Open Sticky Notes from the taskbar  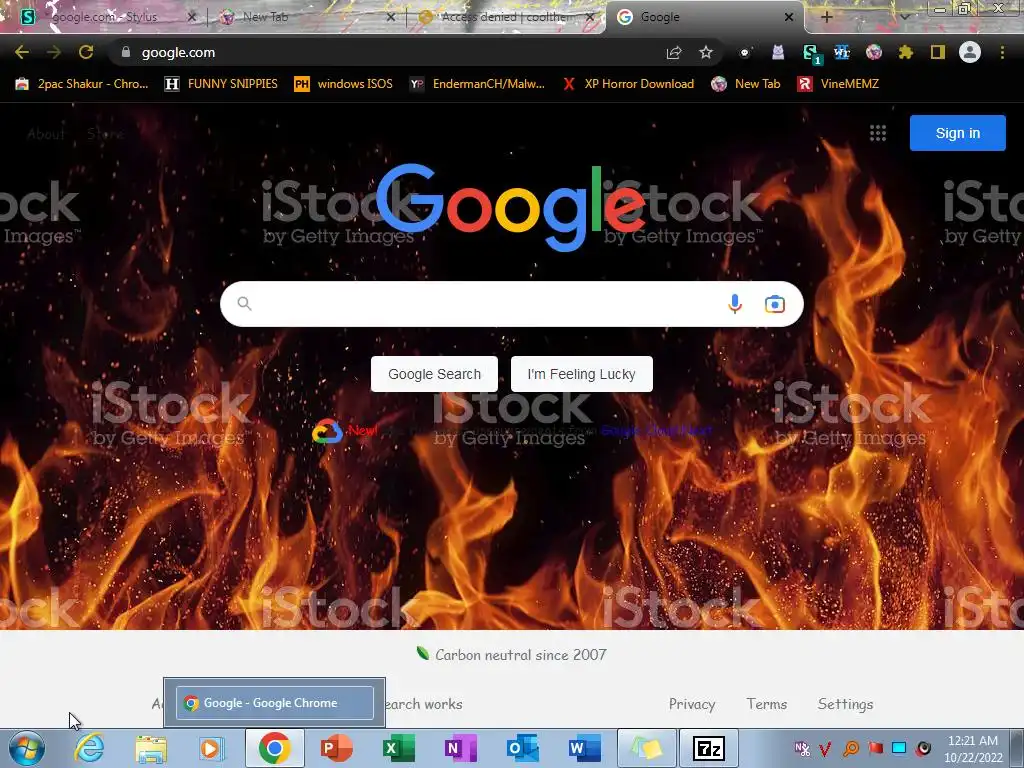[x=646, y=748]
